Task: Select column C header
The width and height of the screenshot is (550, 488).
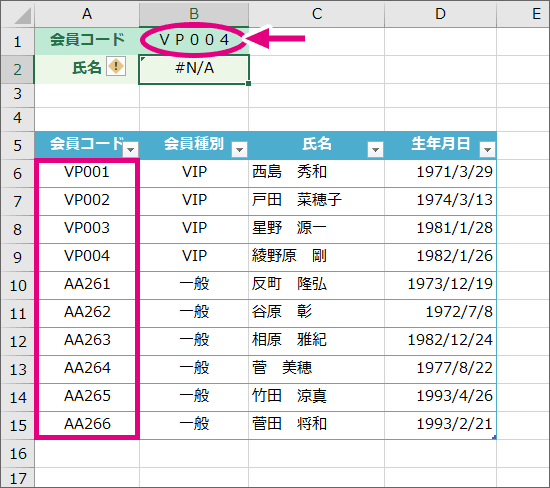Action: [x=316, y=14]
